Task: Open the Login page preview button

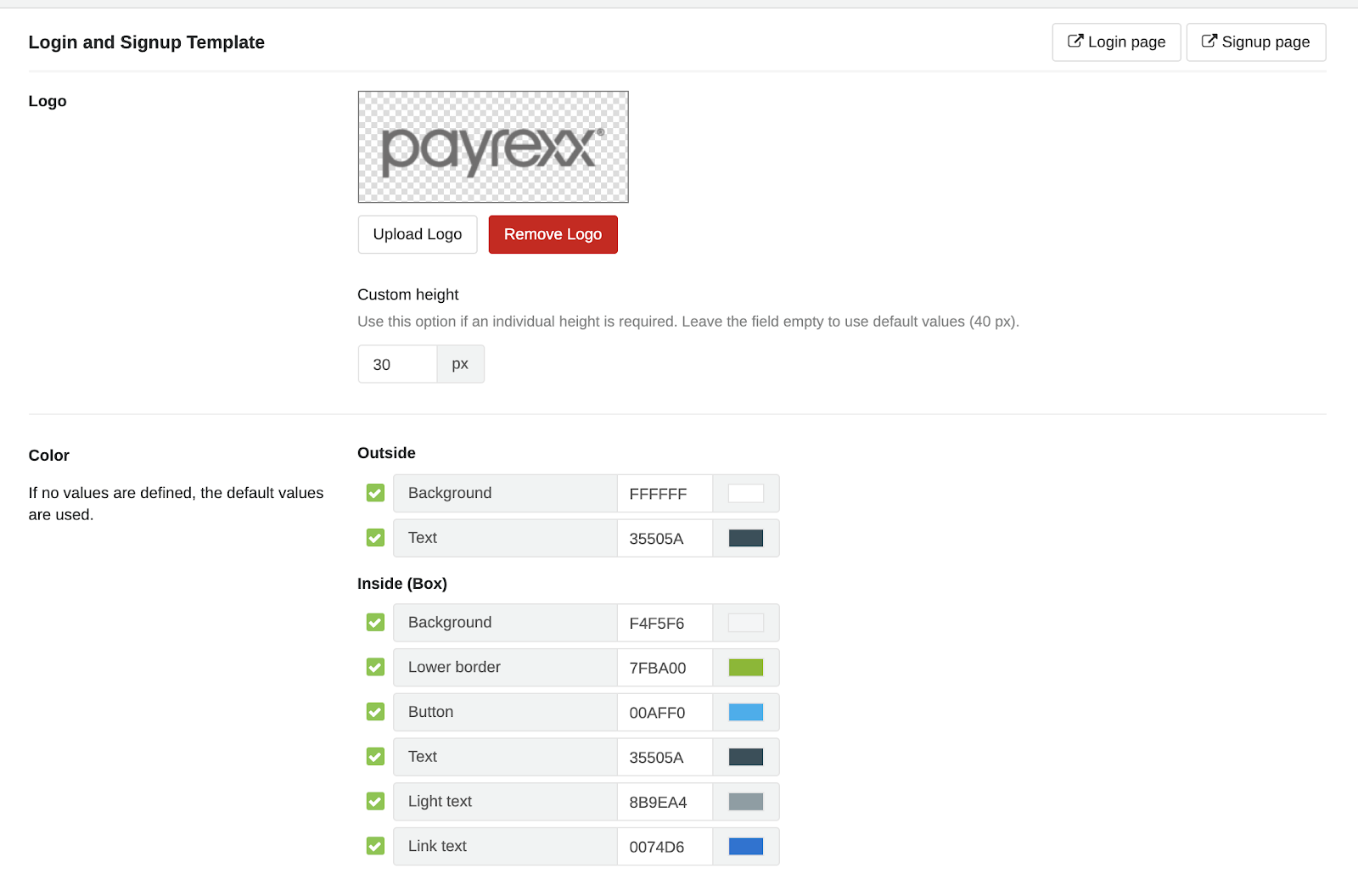Action: click(1116, 42)
